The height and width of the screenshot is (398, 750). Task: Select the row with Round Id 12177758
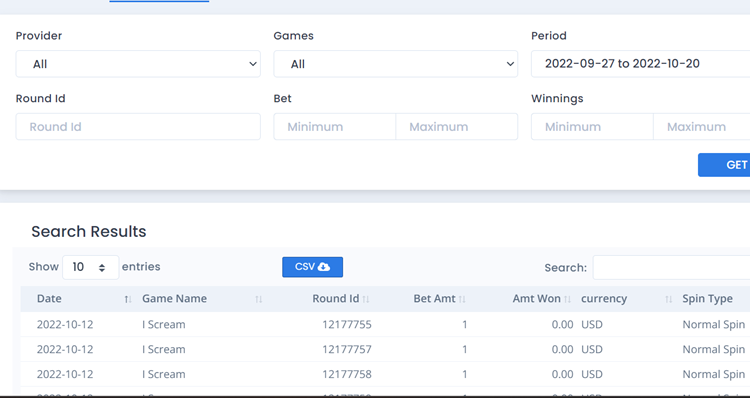(x=385, y=374)
